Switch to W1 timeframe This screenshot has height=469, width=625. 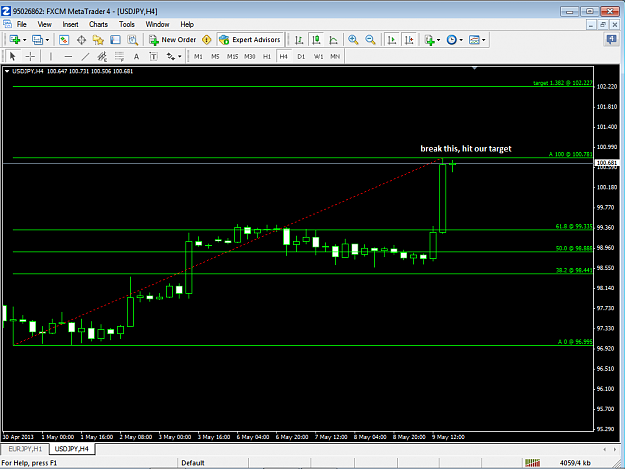318,57
